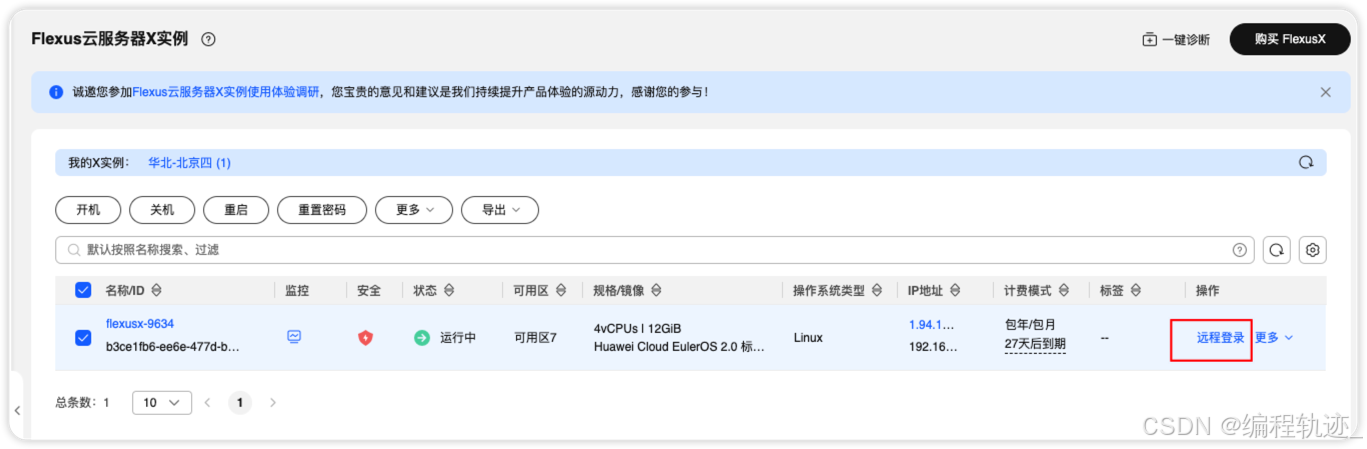Open table settings gear icon

pyautogui.click(x=1313, y=250)
